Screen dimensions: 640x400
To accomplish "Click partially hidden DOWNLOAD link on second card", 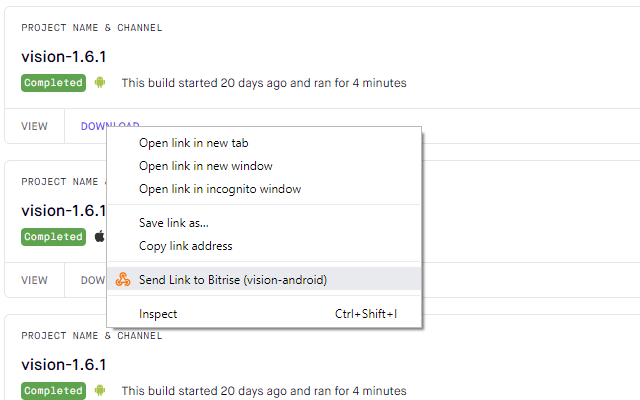I will pos(93,280).
